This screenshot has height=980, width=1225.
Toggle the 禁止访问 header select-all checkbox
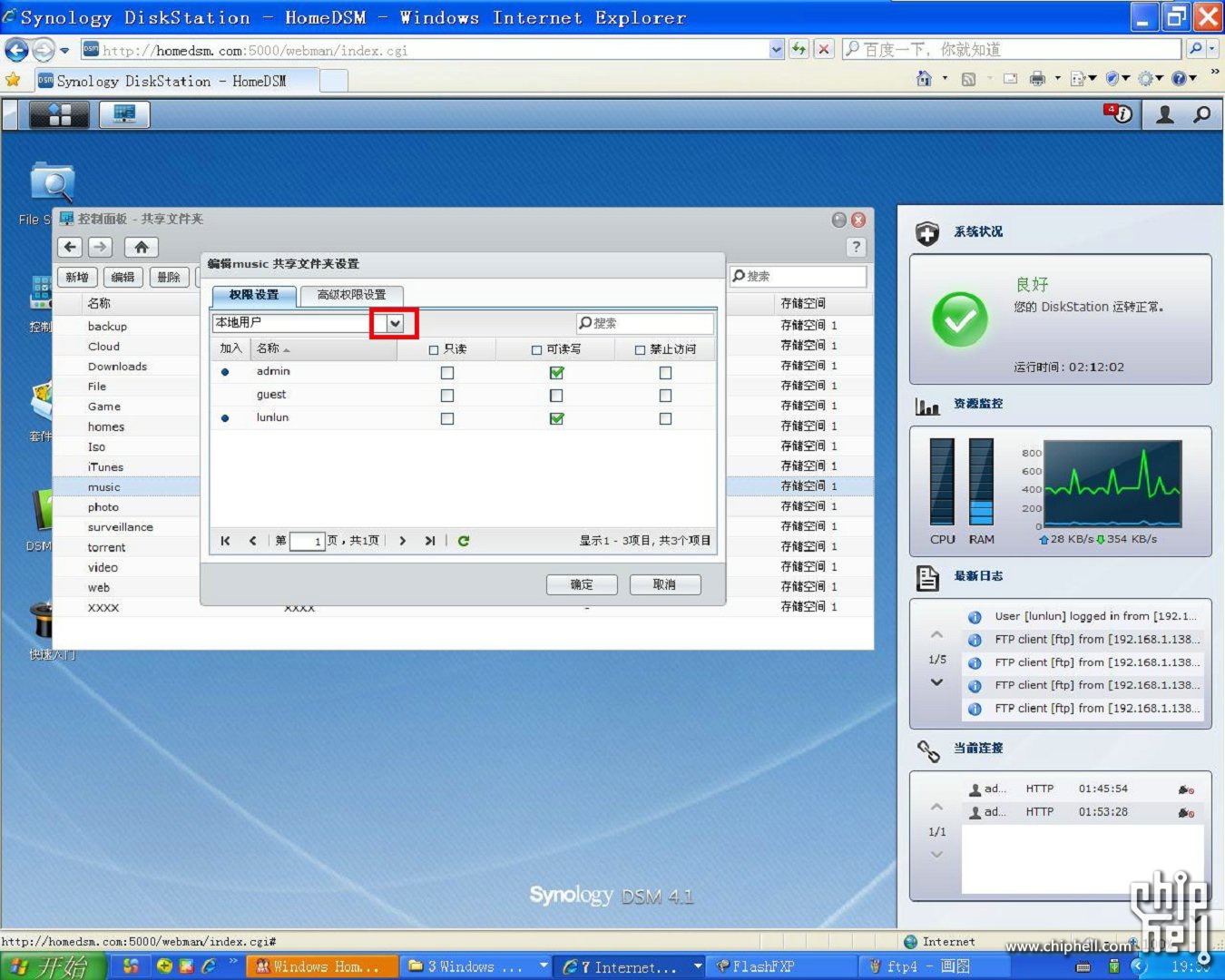pos(640,350)
